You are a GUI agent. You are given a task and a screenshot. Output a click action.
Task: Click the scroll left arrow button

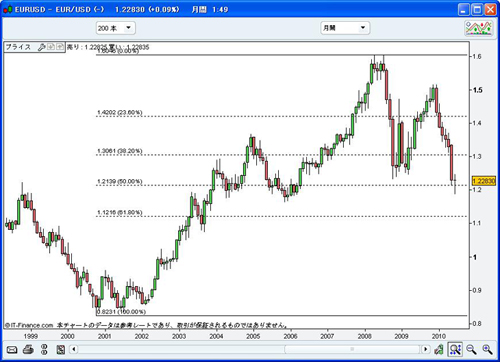[x=74, y=349]
